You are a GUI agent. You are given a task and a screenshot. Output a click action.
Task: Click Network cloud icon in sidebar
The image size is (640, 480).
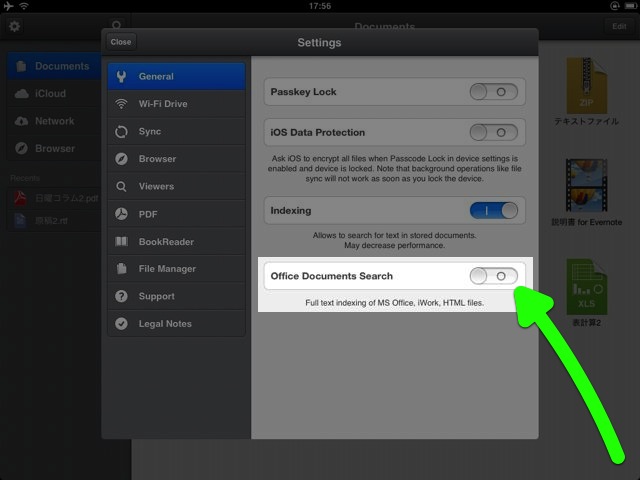(x=21, y=121)
